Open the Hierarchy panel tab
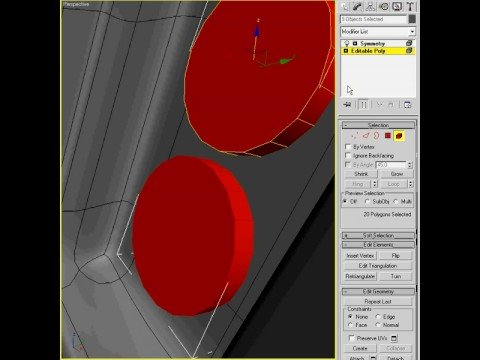480x360 pixels. click(370, 6)
